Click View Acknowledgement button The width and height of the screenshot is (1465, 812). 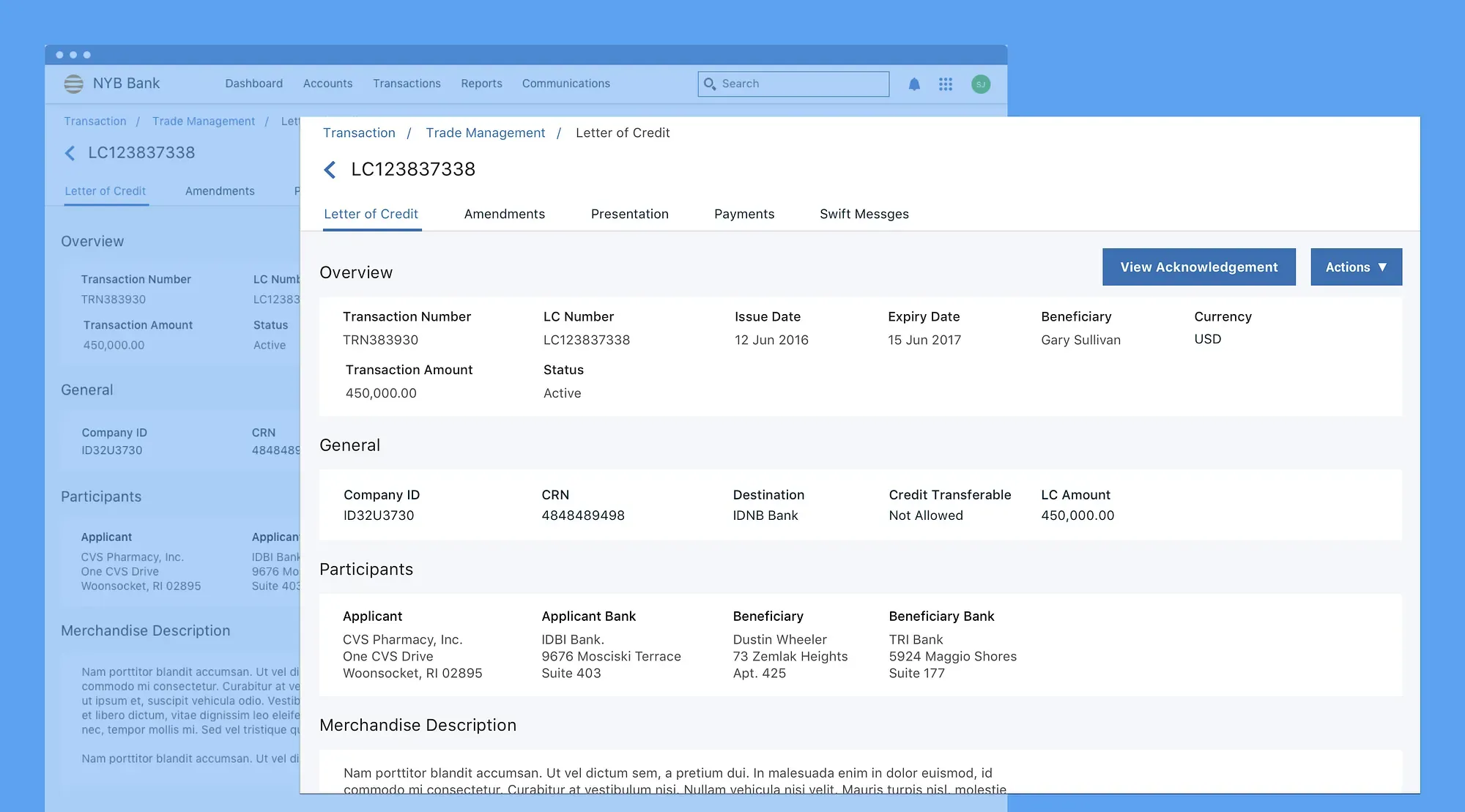(1198, 267)
